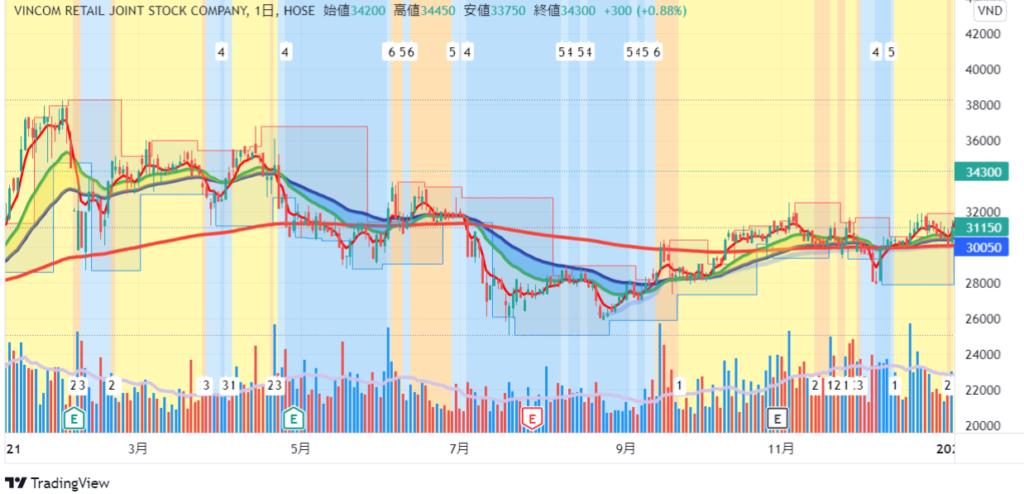This screenshot has width=1024, height=494.
Task: Click the 9月 label on time axis
Action: coord(626,449)
